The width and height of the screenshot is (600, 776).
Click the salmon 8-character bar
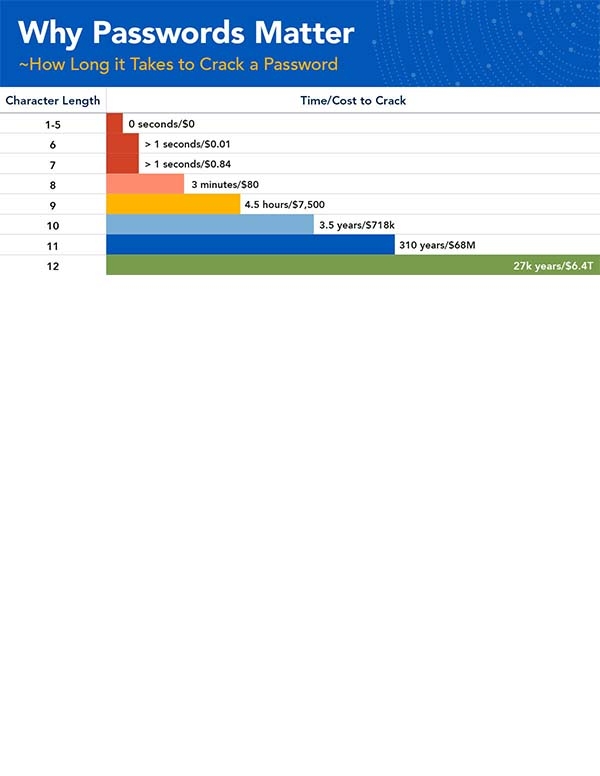tap(145, 184)
